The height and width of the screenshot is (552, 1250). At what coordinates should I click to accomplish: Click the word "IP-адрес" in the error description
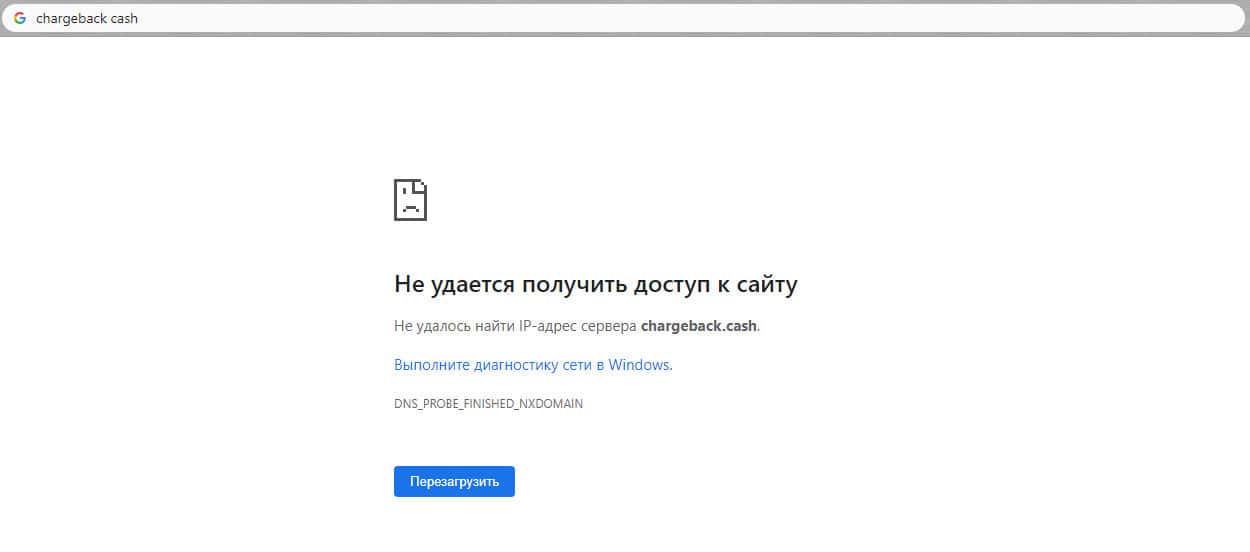click(545, 326)
